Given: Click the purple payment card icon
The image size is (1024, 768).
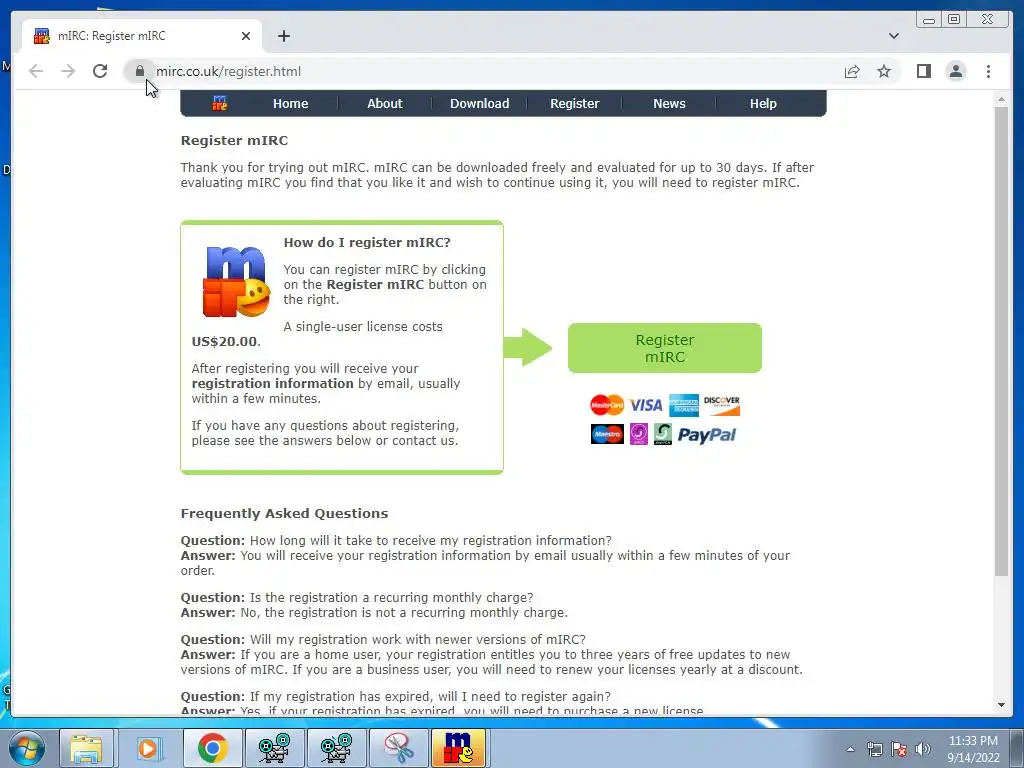Looking at the screenshot, I should (x=639, y=434).
